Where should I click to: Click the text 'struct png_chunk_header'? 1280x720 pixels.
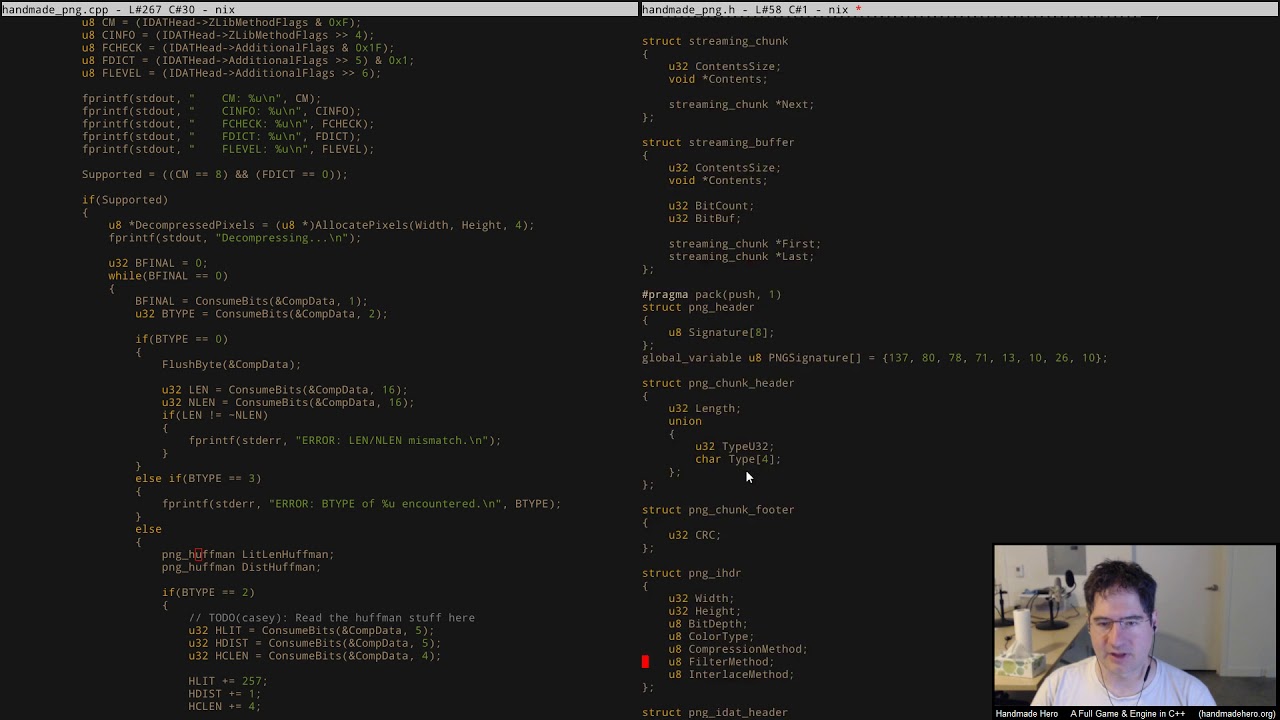(718, 383)
